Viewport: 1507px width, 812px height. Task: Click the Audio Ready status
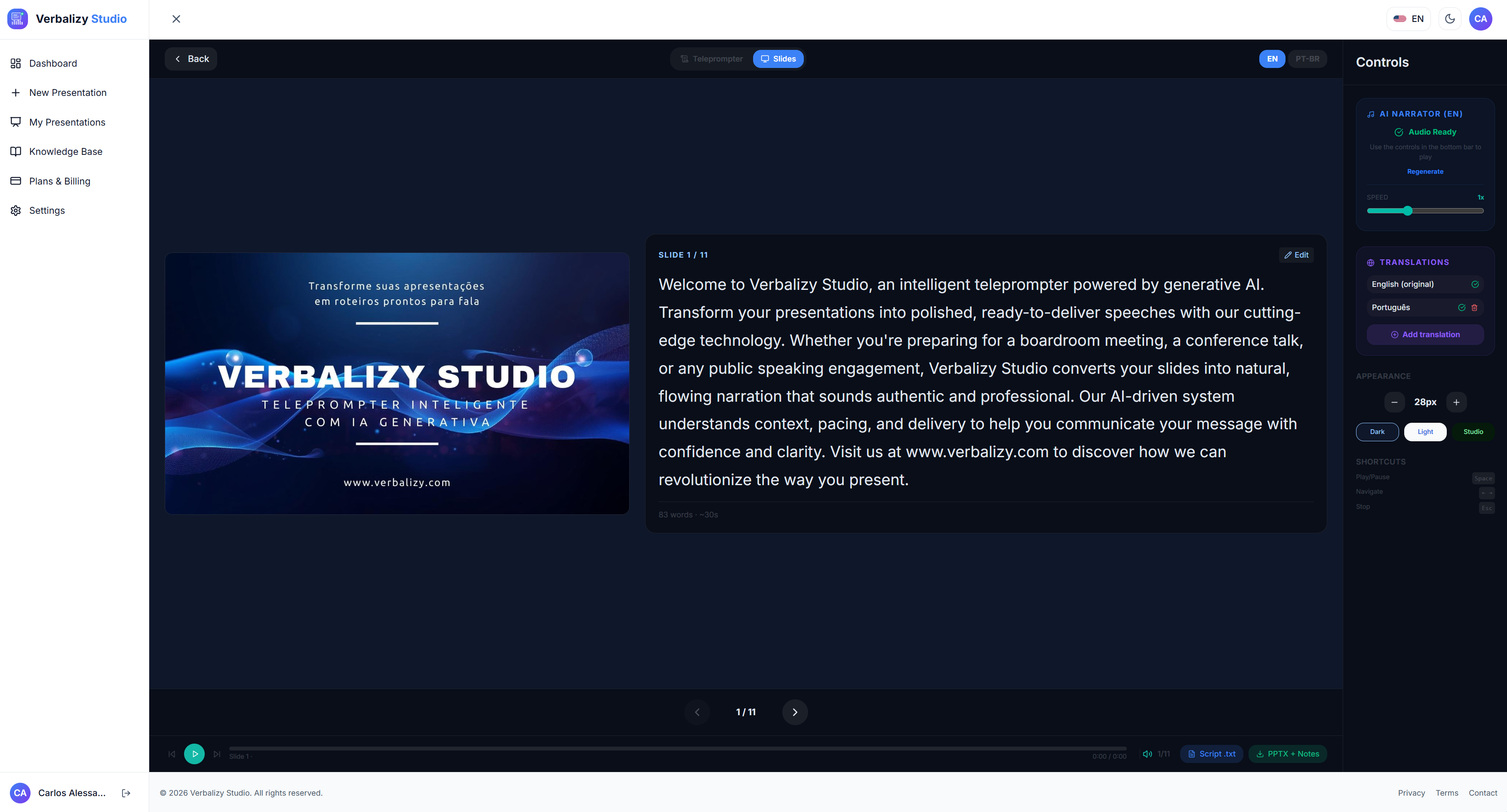click(1425, 132)
